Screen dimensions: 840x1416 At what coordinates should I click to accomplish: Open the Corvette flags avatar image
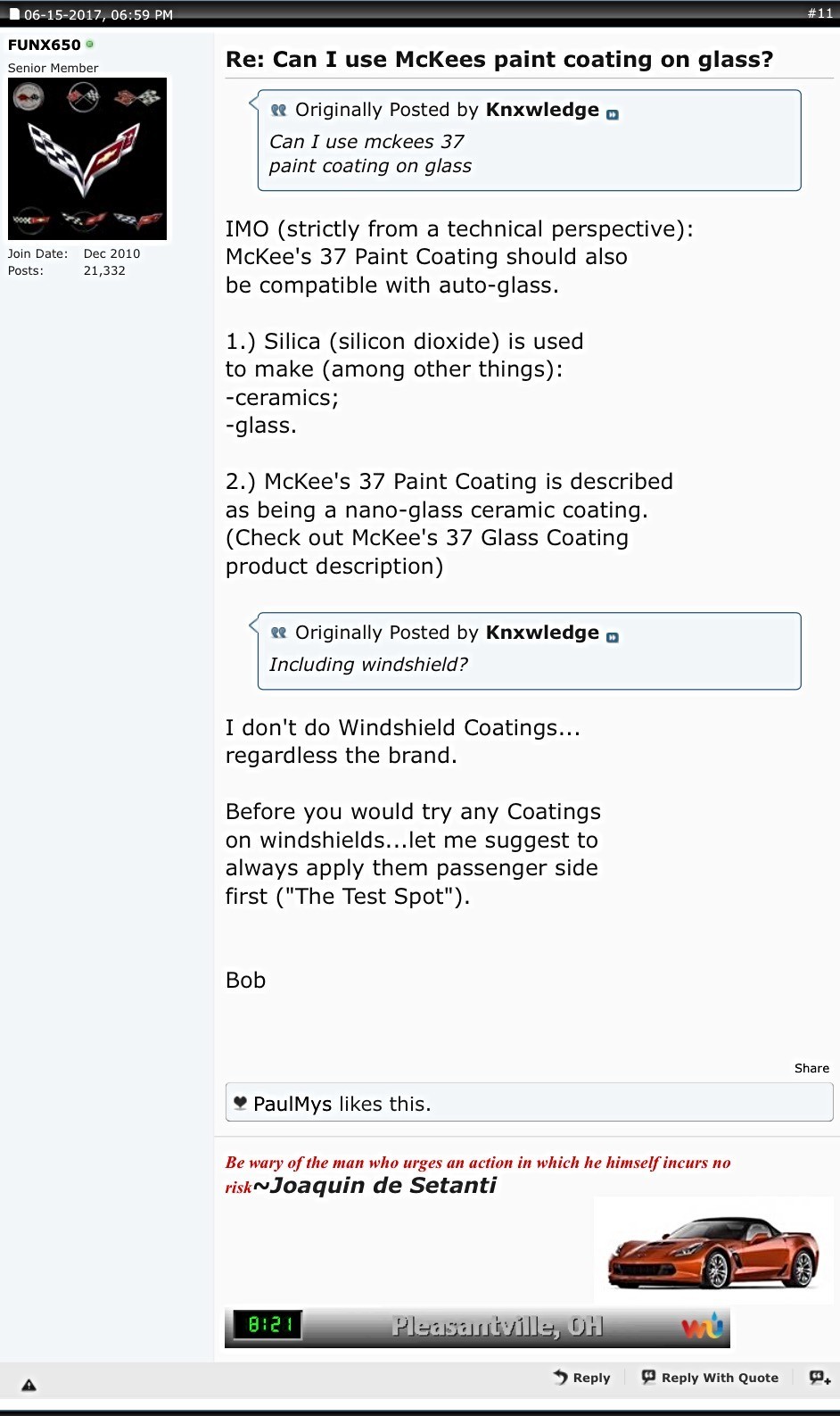pos(87,159)
